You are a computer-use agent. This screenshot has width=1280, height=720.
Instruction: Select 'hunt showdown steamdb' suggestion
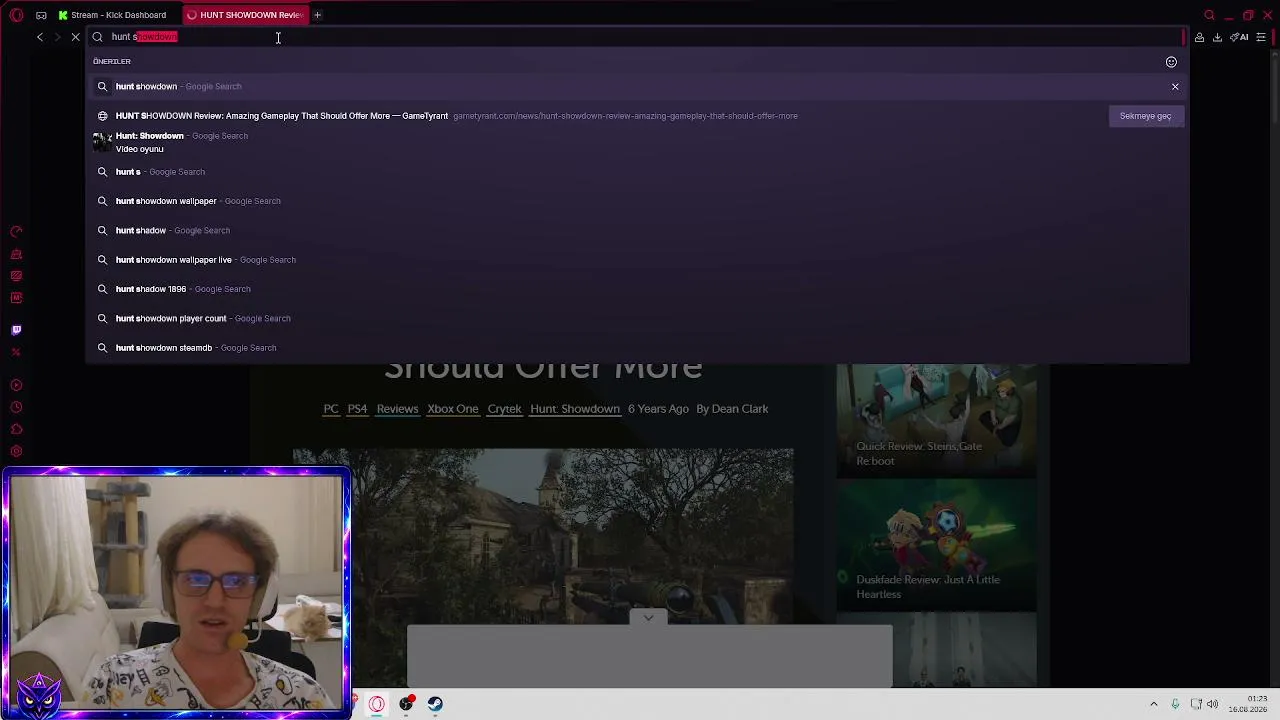tap(637, 348)
